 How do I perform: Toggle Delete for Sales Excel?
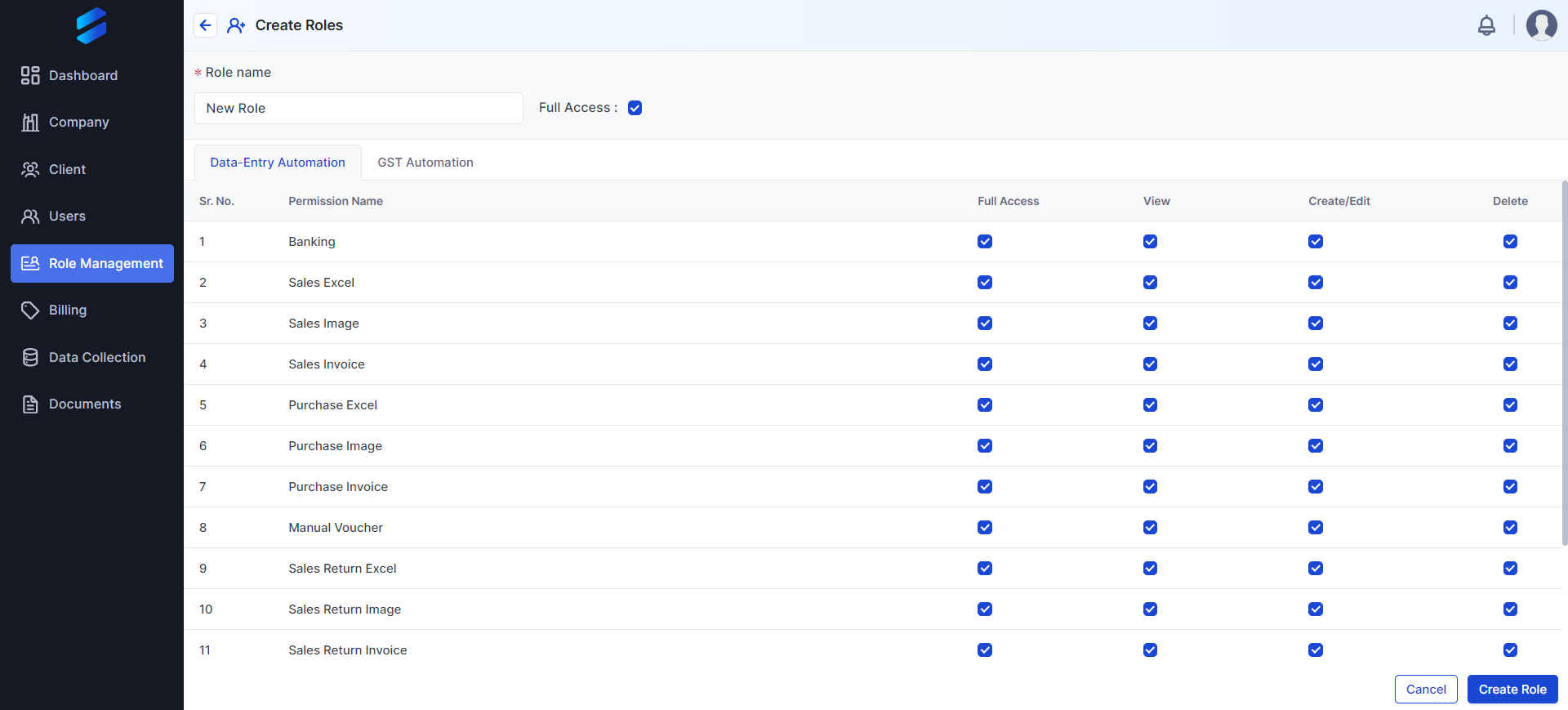tap(1510, 283)
